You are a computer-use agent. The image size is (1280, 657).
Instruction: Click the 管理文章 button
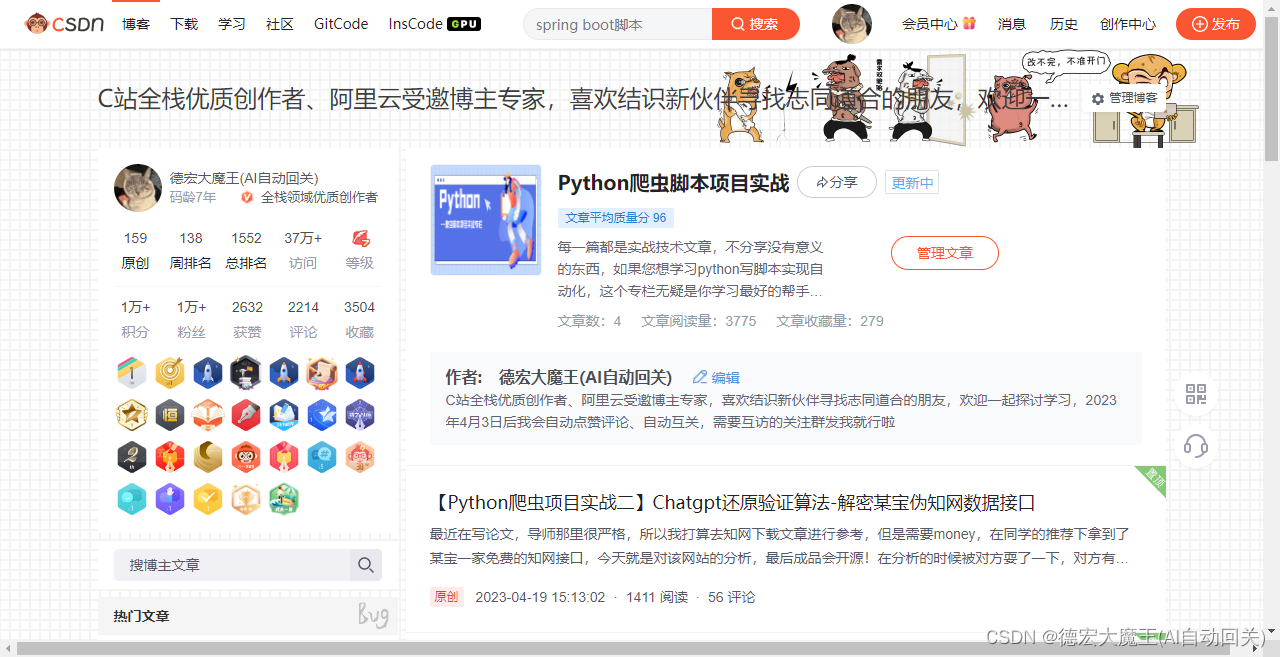pos(944,253)
